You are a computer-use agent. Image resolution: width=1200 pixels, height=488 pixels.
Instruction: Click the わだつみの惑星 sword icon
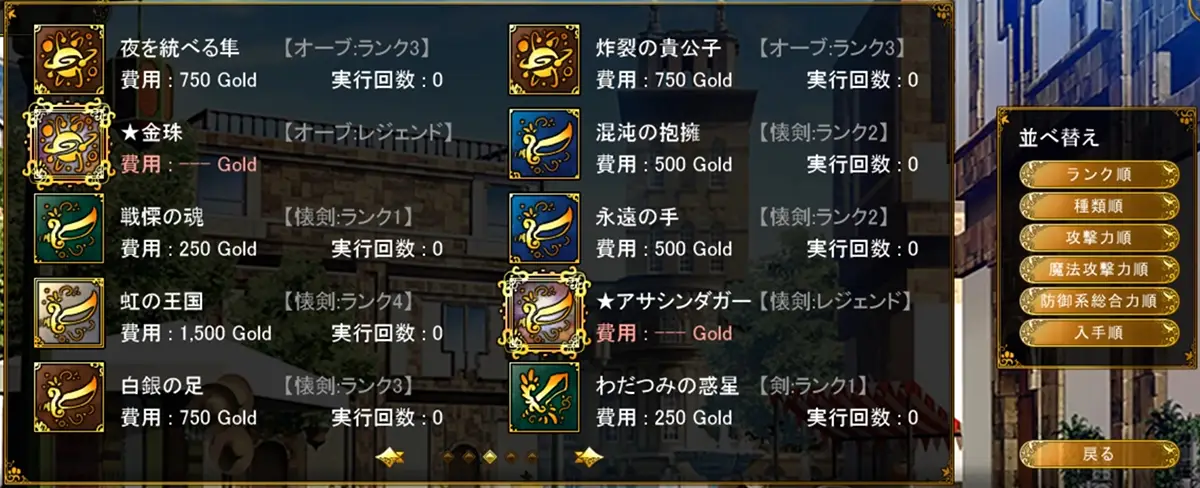544,398
